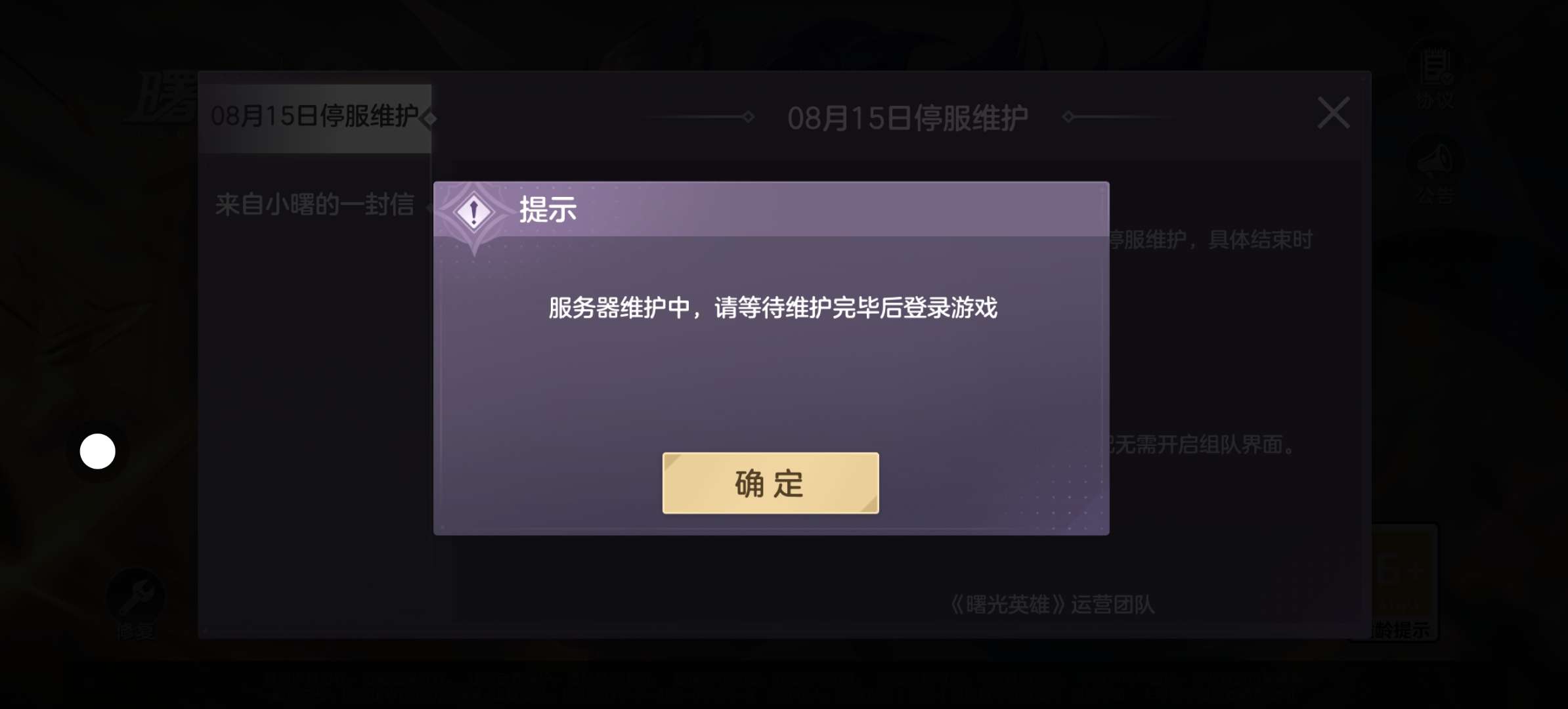The image size is (1568, 709).
Task: Open the 协议 agreement document icon
Action: pyautogui.click(x=1435, y=74)
